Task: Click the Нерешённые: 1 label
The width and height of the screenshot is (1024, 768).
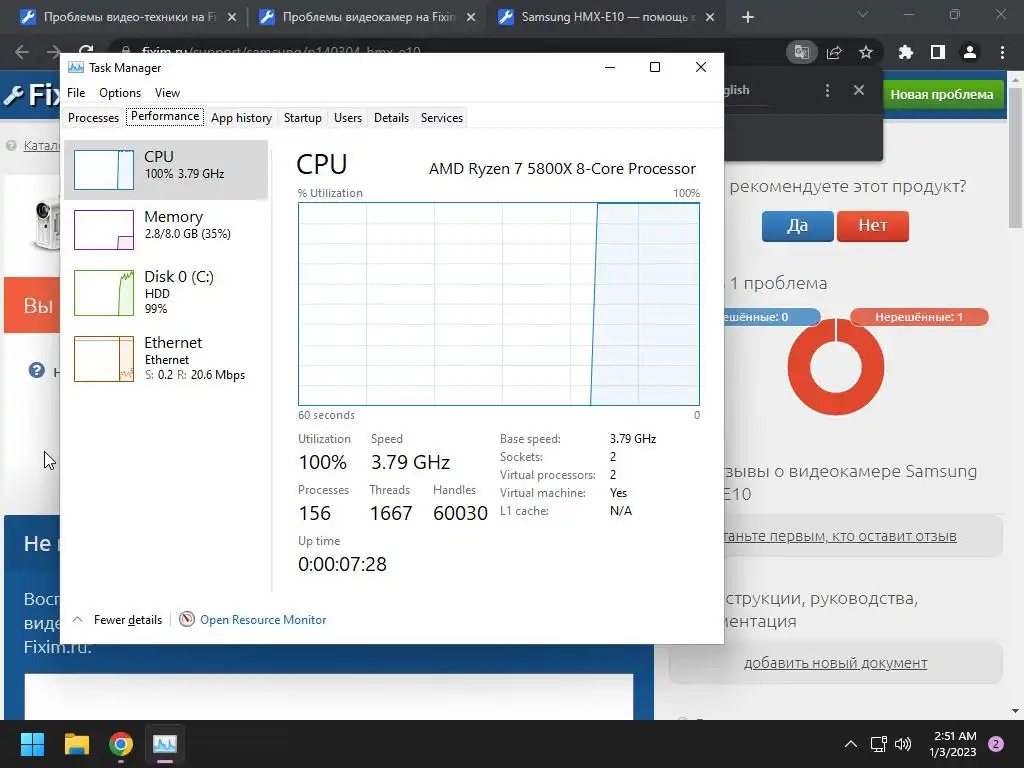Action: [919, 317]
